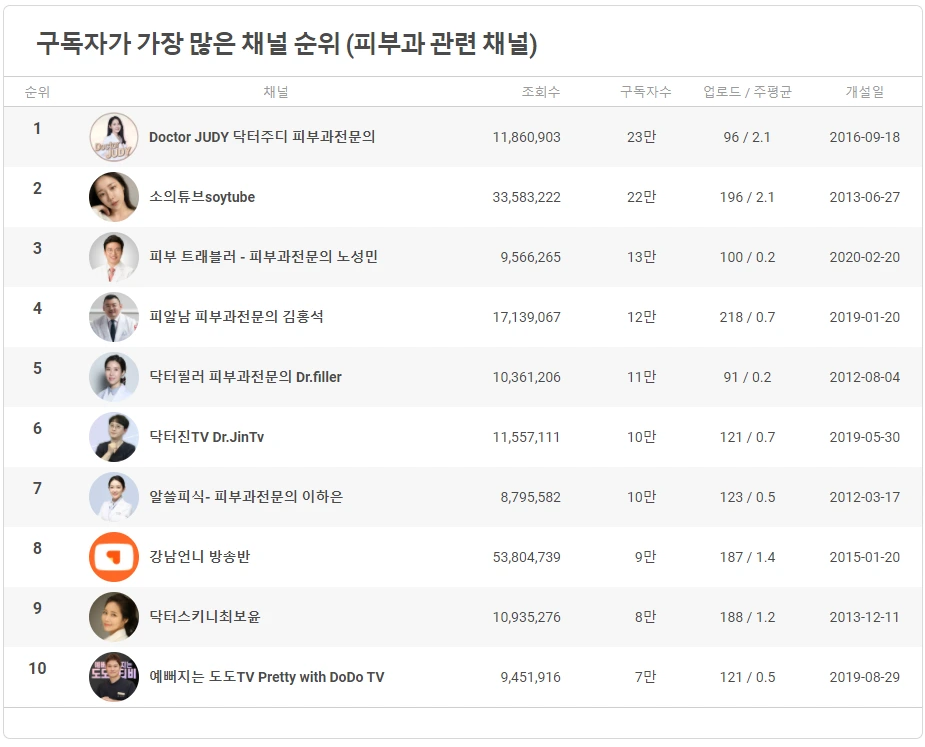Click the 업로드 / 주평균 column header
Image resolution: width=925 pixels, height=747 pixels.
[x=747, y=91]
